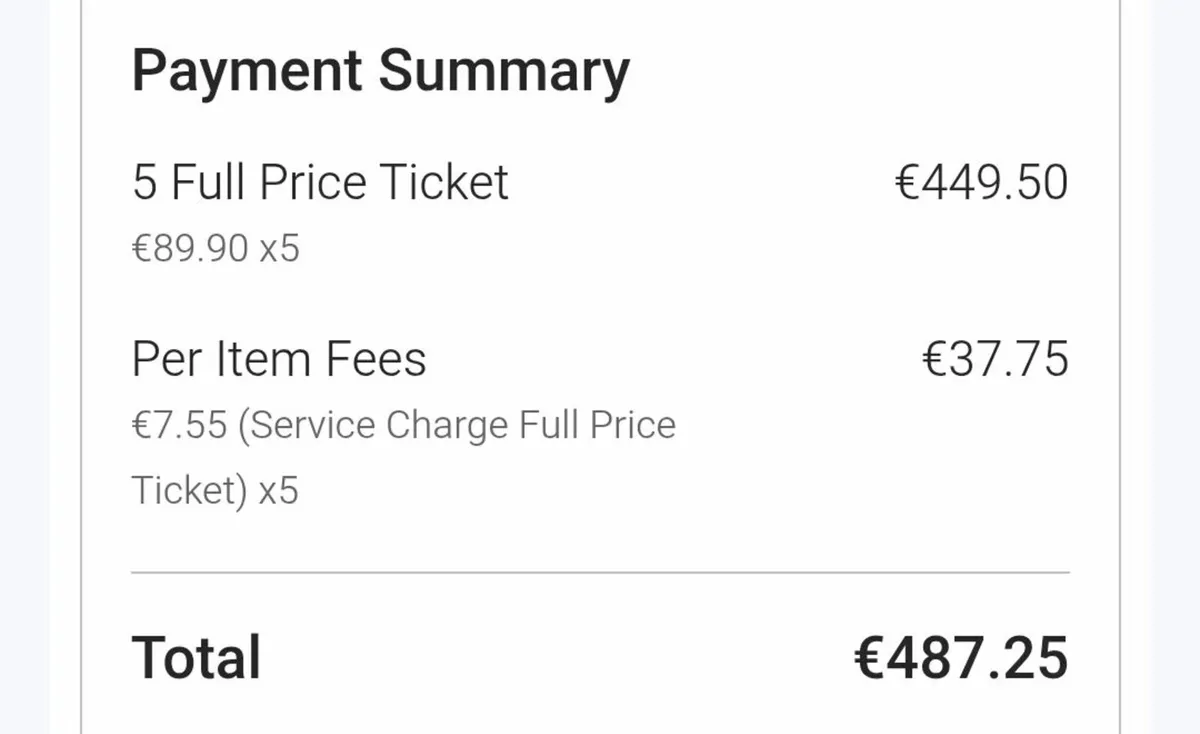Click the €37.75 fees amount
Image resolution: width=1200 pixels, height=734 pixels.
[x=995, y=359]
